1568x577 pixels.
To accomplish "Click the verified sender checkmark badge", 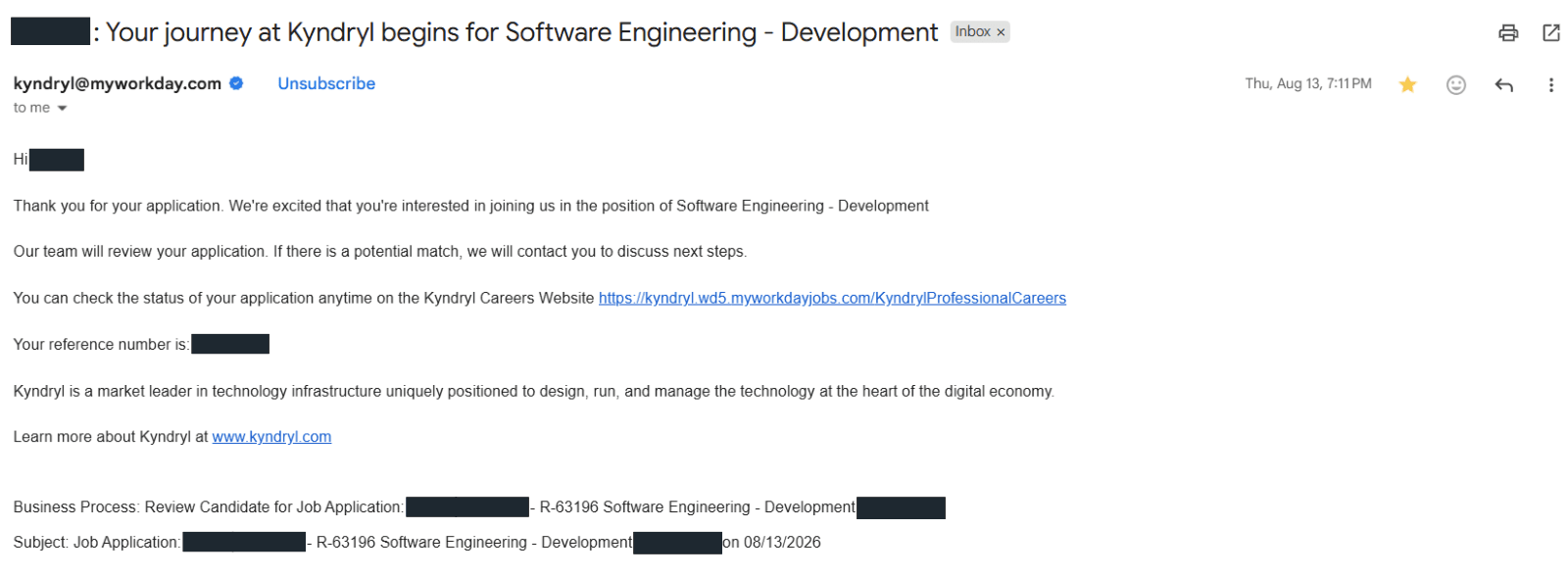I will 236,83.
